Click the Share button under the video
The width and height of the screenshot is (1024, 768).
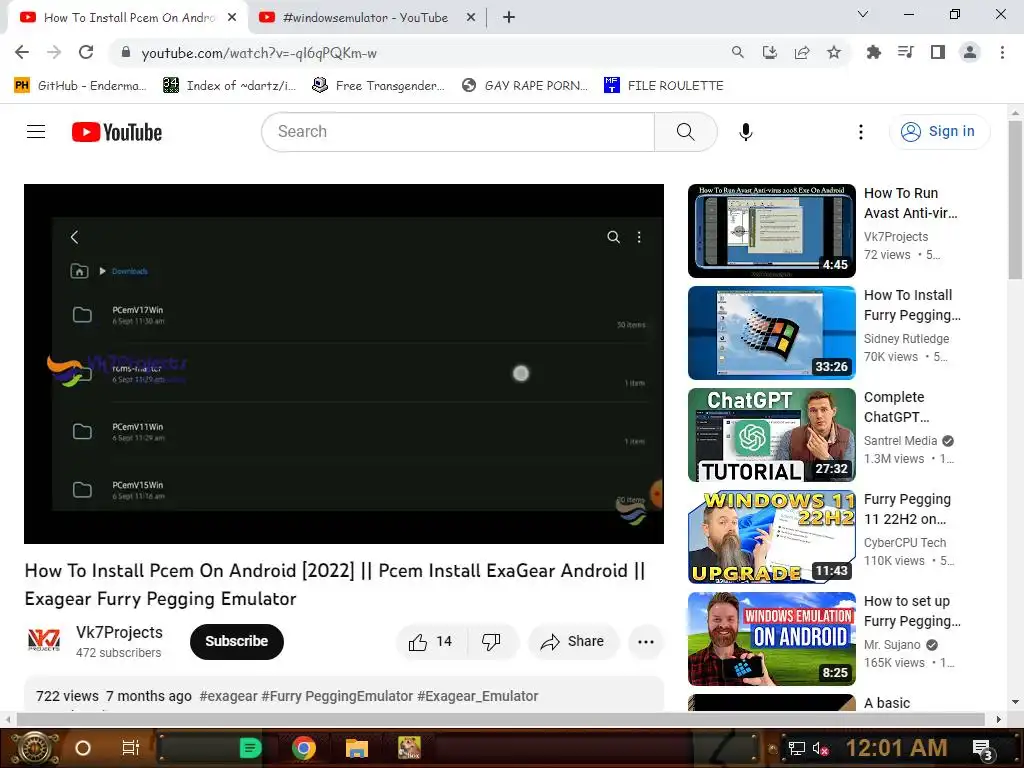tap(573, 642)
